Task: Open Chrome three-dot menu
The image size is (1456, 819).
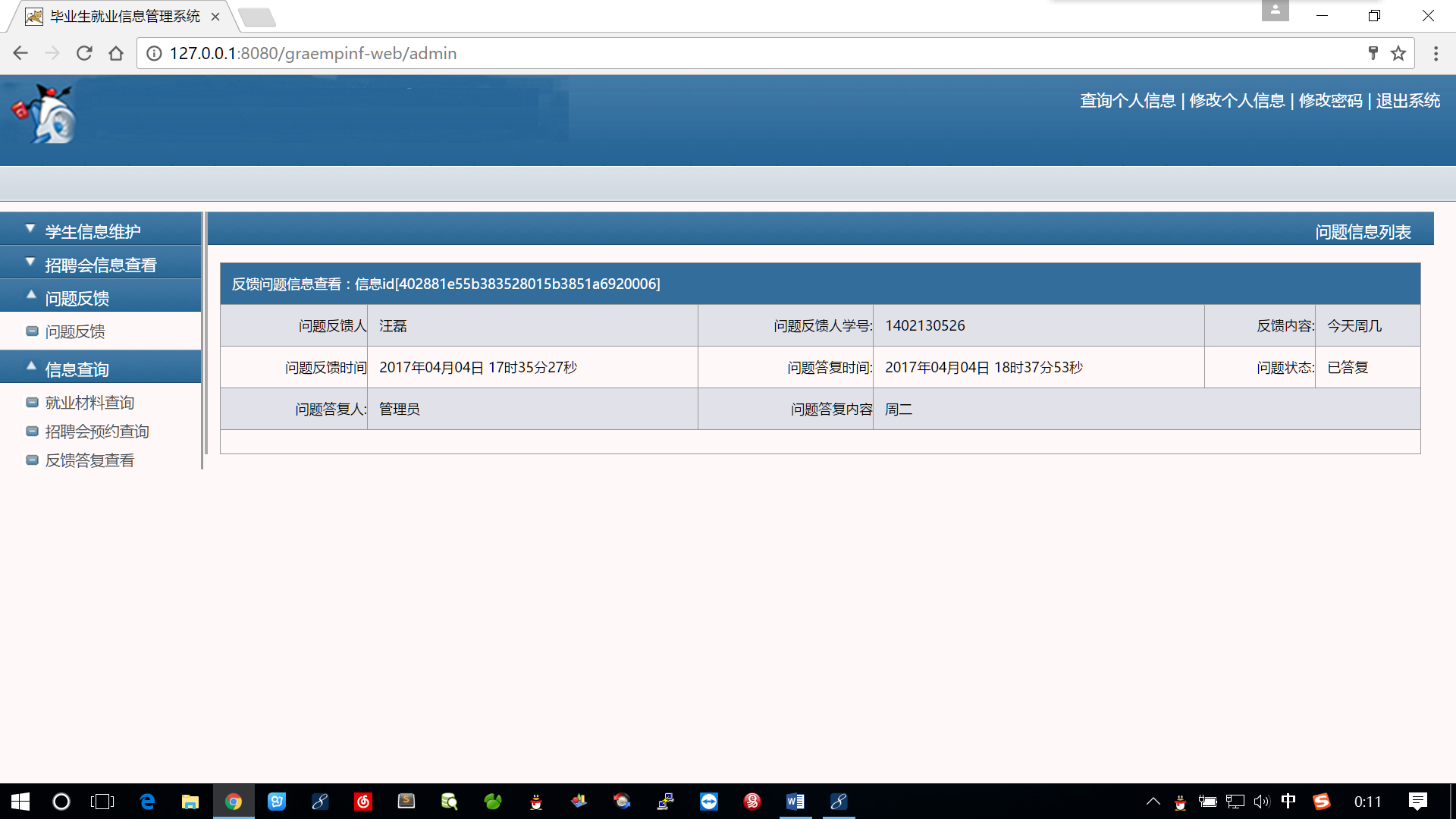Action: tap(1436, 53)
